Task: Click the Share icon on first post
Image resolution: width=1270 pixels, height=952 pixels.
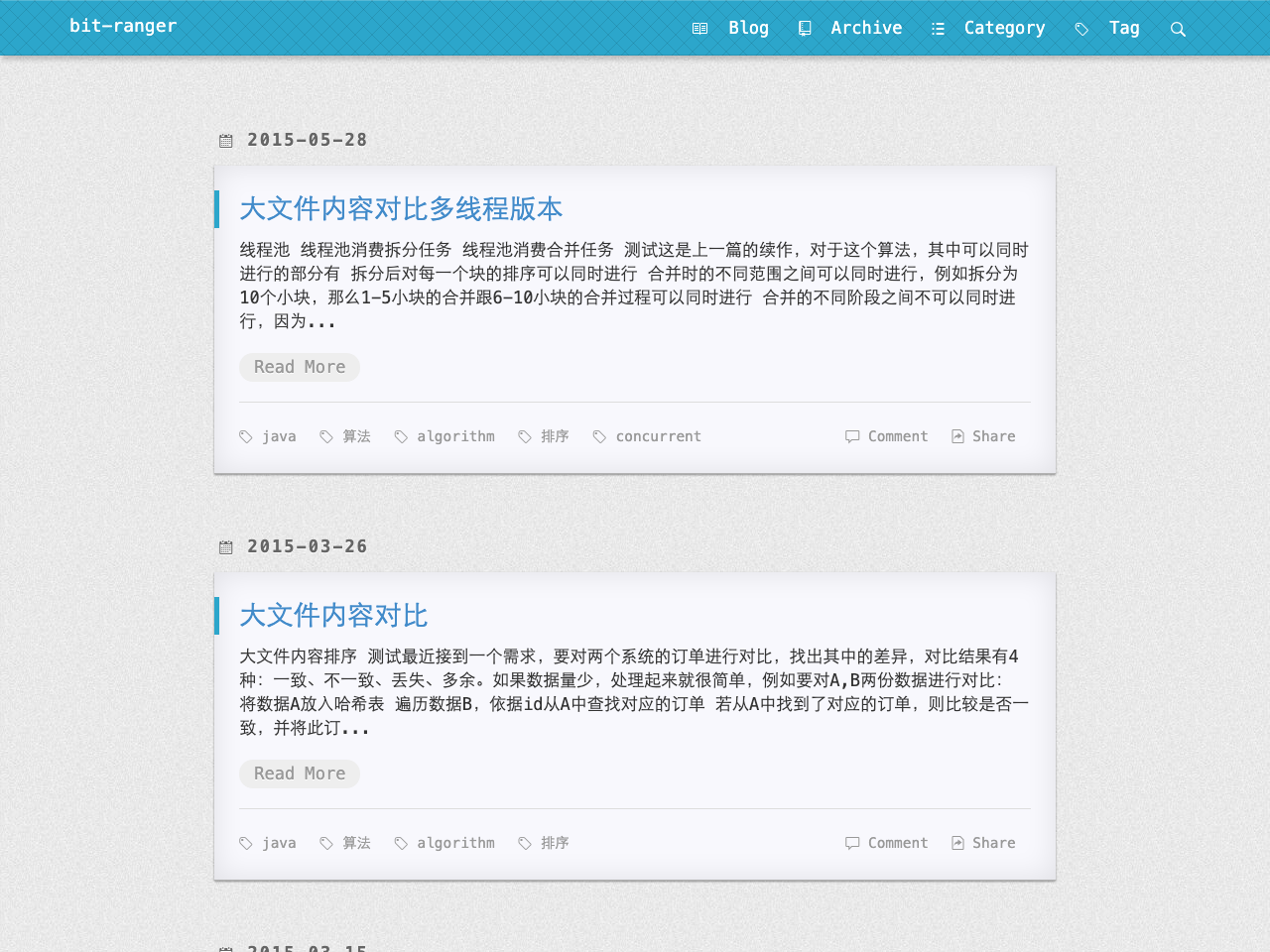Action: tap(957, 436)
